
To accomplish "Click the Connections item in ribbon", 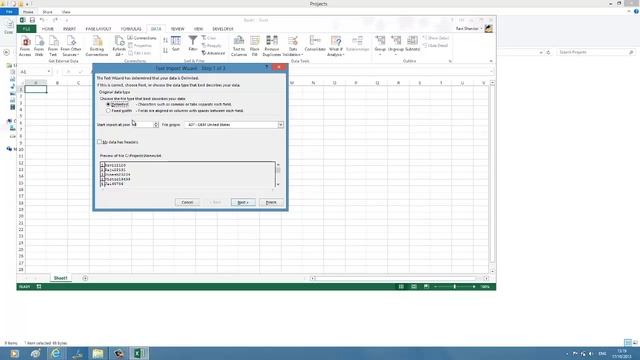I will (142, 38).
